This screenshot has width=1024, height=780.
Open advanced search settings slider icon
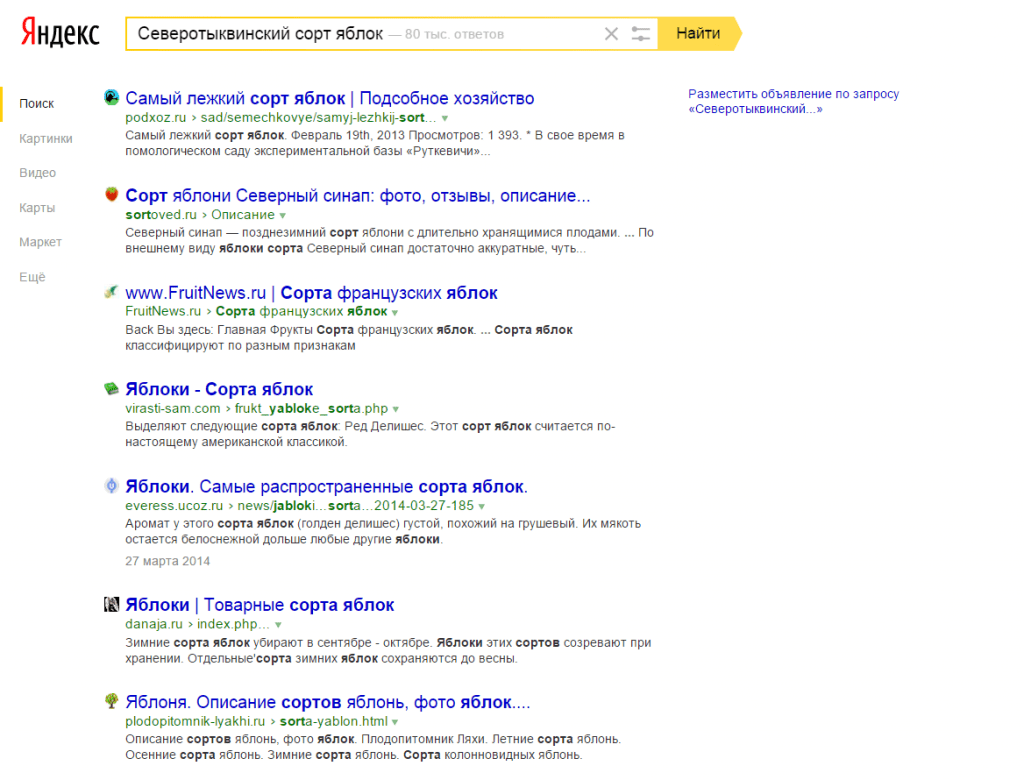[x=641, y=34]
